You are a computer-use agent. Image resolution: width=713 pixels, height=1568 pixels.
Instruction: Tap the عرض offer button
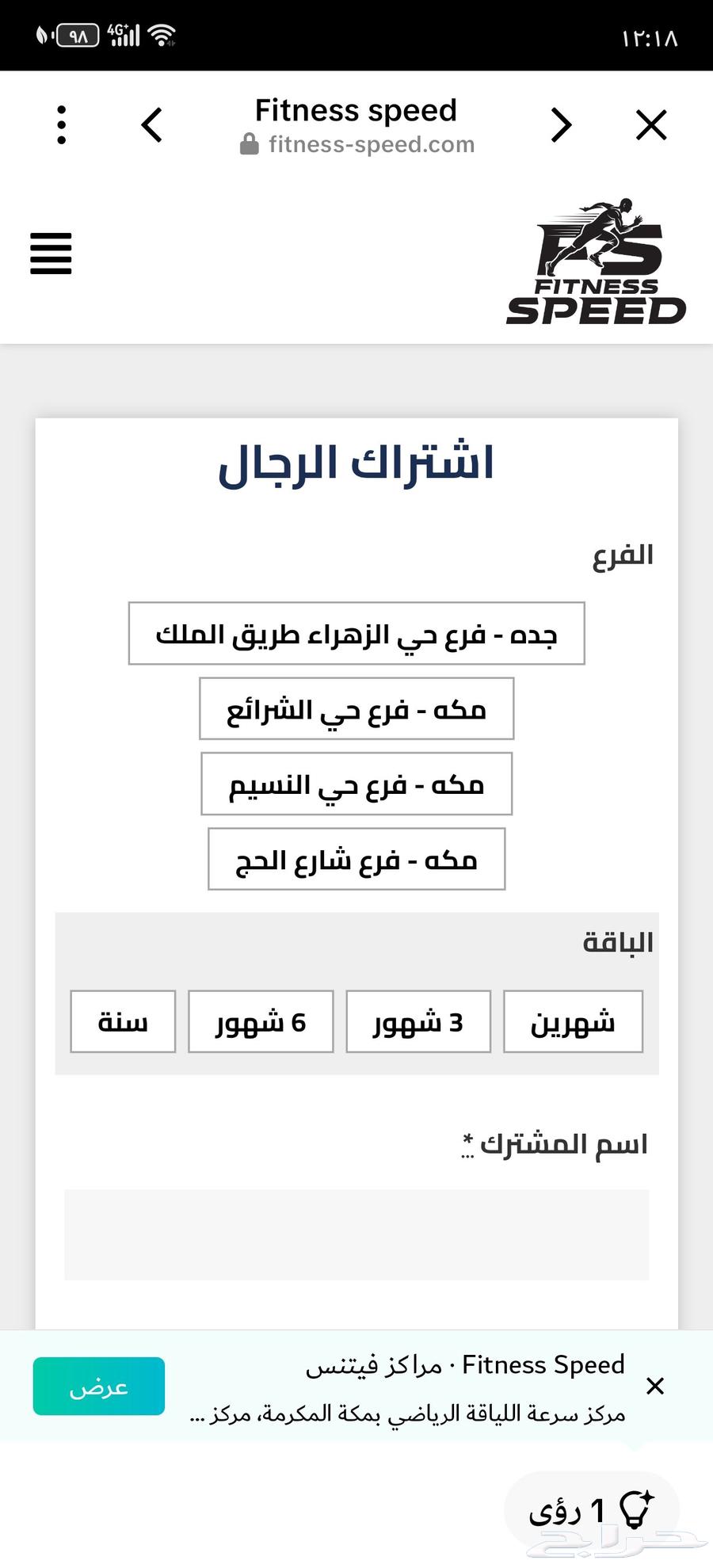[98, 1385]
